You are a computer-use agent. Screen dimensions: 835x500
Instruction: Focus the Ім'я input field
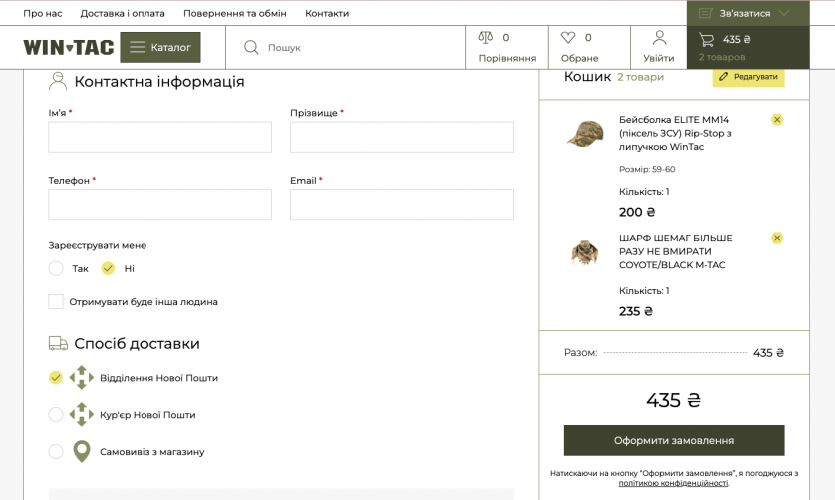click(x=160, y=137)
